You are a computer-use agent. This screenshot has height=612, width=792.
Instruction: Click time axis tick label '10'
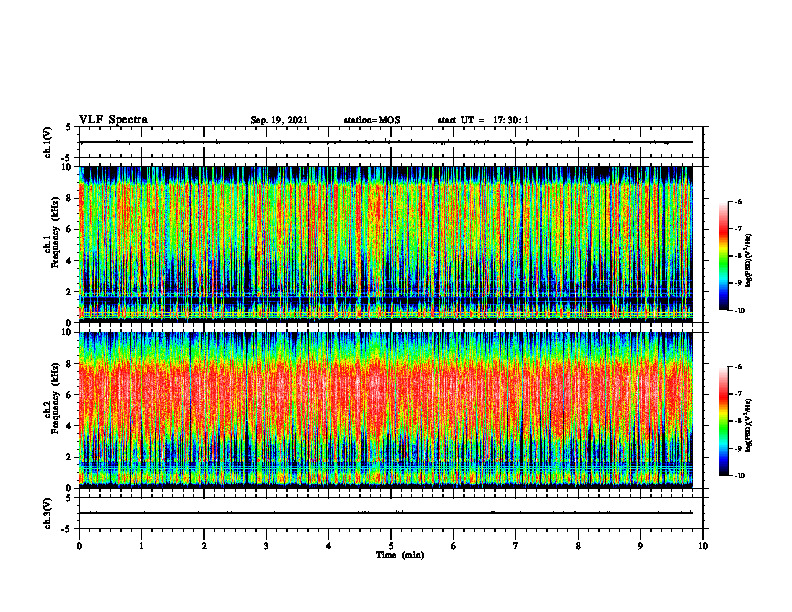tap(703, 546)
